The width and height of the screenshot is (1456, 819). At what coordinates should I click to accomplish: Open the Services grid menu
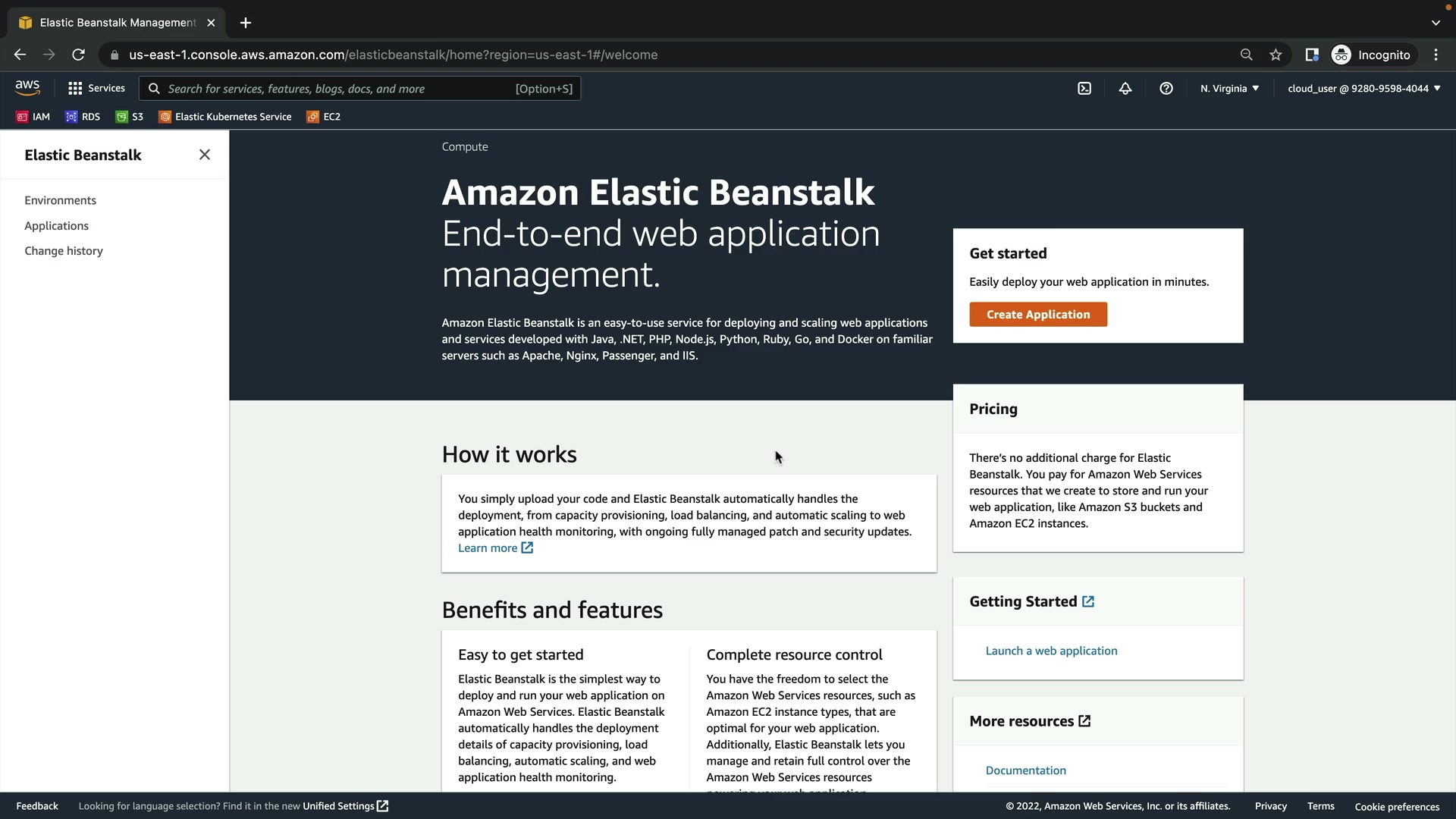click(x=96, y=89)
